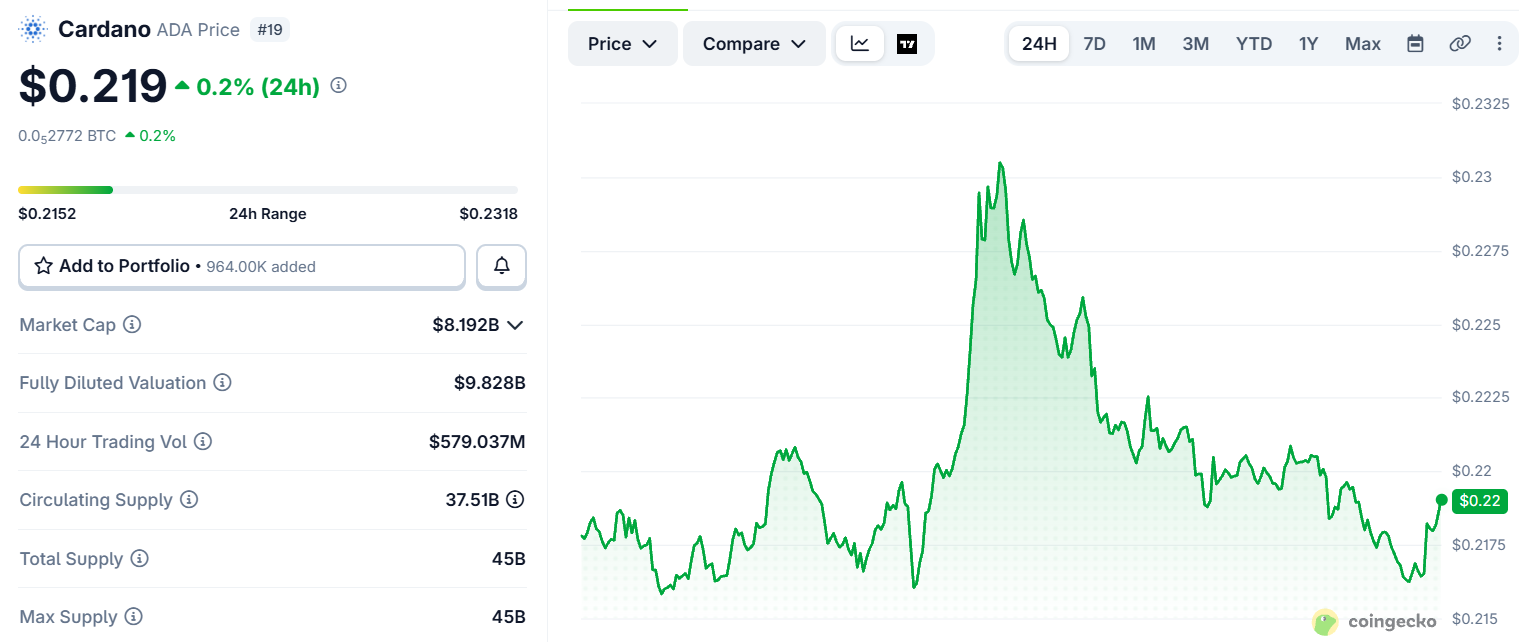Select the 1Y time range
Image resolution: width=1528 pixels, height=642 pixels.
click(1309, 44)
